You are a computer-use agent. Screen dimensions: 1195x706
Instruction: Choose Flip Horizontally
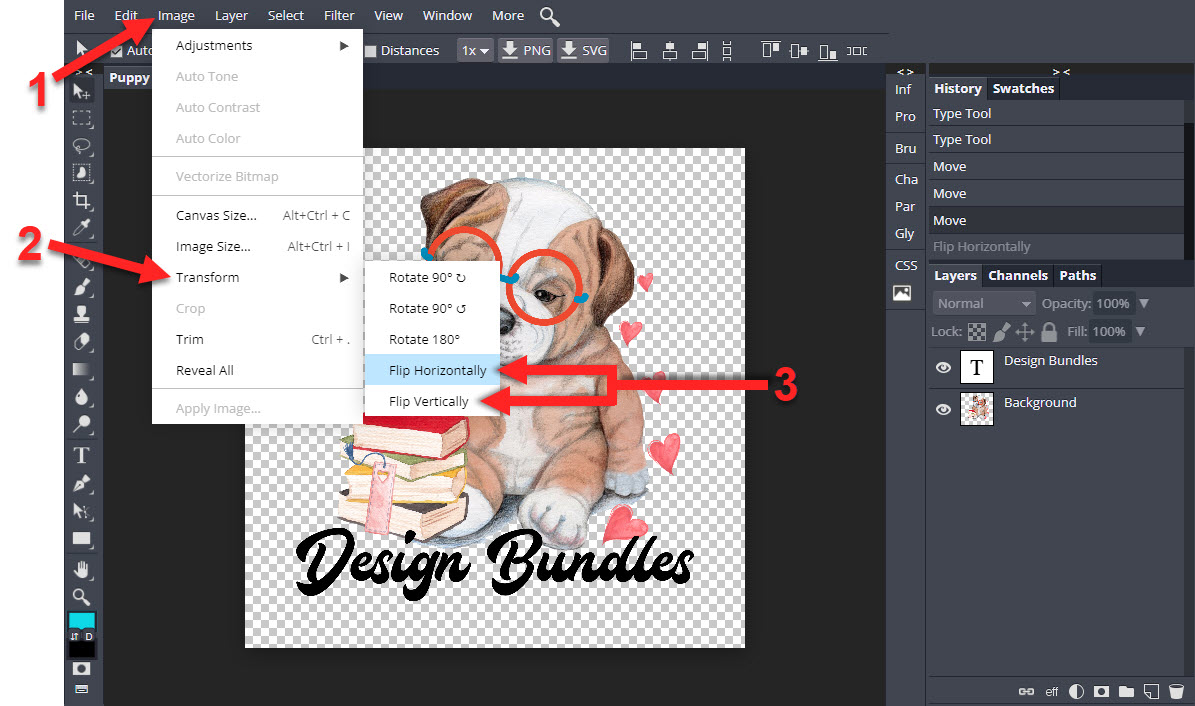pos(432,371)
